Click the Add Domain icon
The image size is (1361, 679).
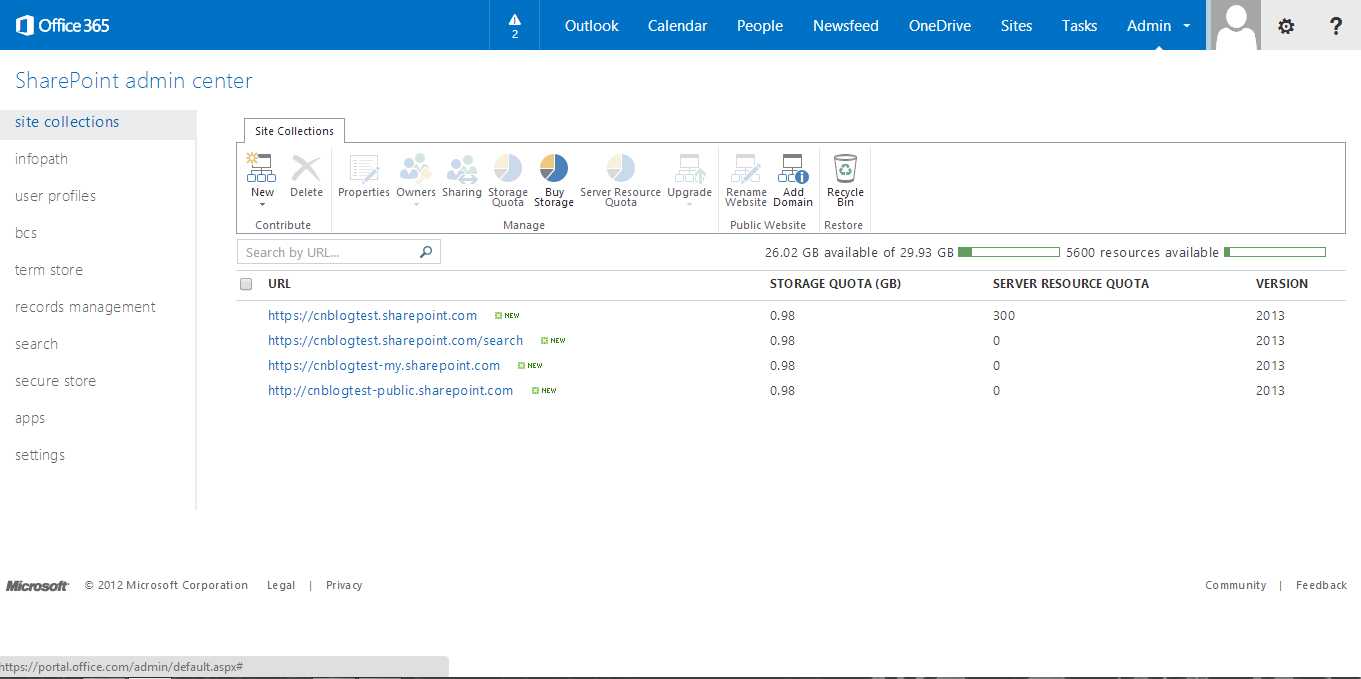coord(793,168)
